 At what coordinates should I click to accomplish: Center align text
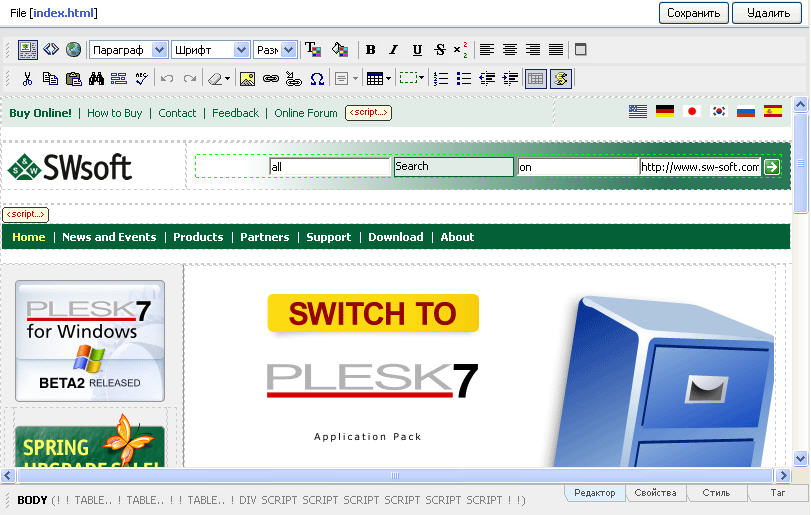click(x=509, y=50)
